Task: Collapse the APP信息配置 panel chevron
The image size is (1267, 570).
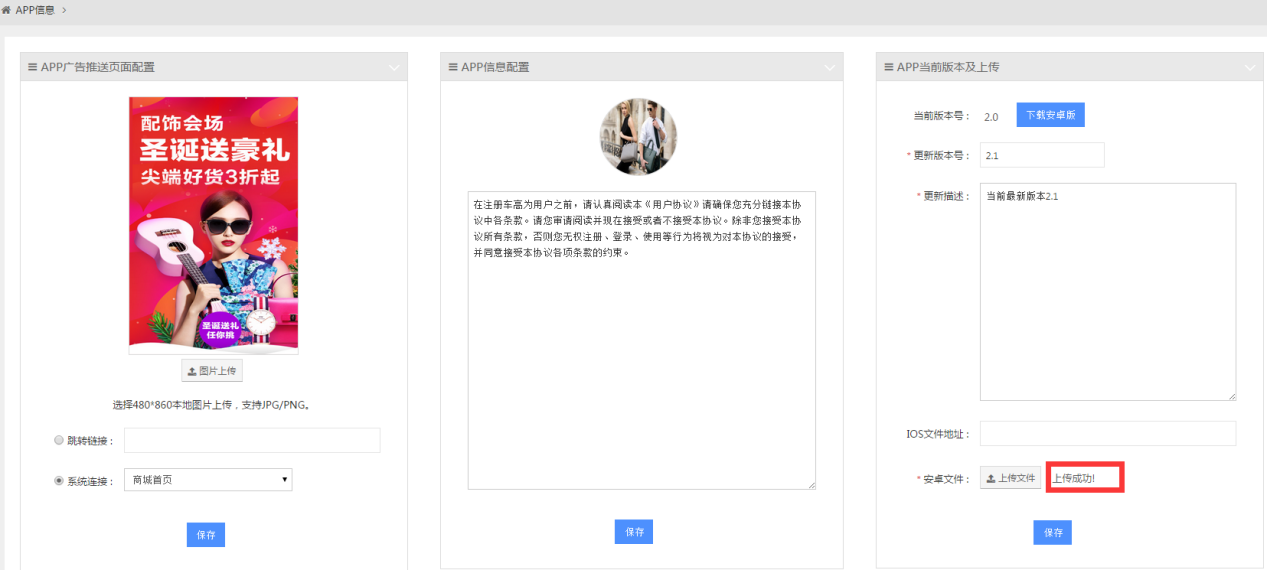Action: [x=830, y=68]
